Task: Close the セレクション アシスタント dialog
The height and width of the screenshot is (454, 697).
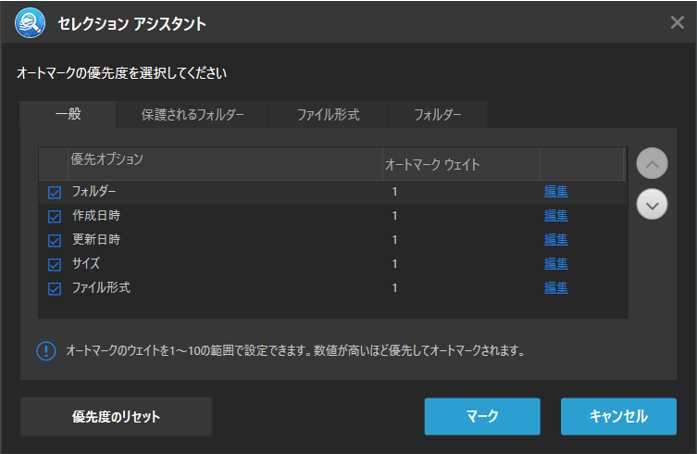Action: point(677,22)
